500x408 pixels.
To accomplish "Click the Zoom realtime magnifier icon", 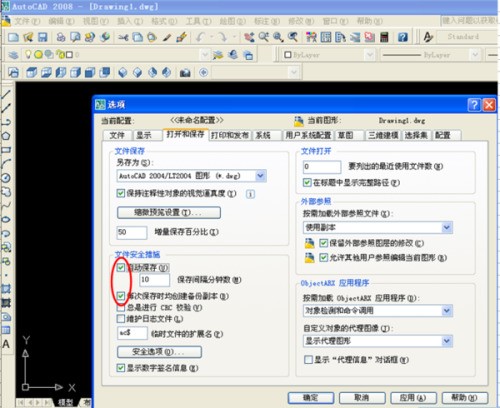I will 264,37.
